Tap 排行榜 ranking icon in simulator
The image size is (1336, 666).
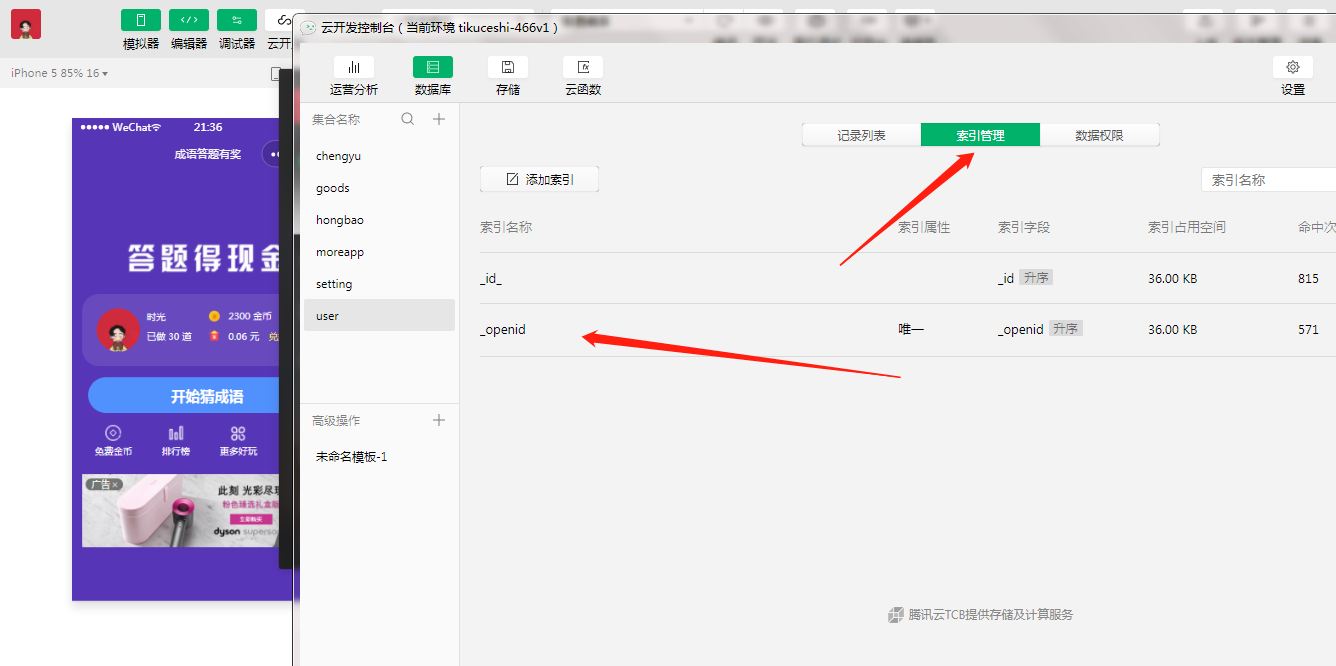176,433
